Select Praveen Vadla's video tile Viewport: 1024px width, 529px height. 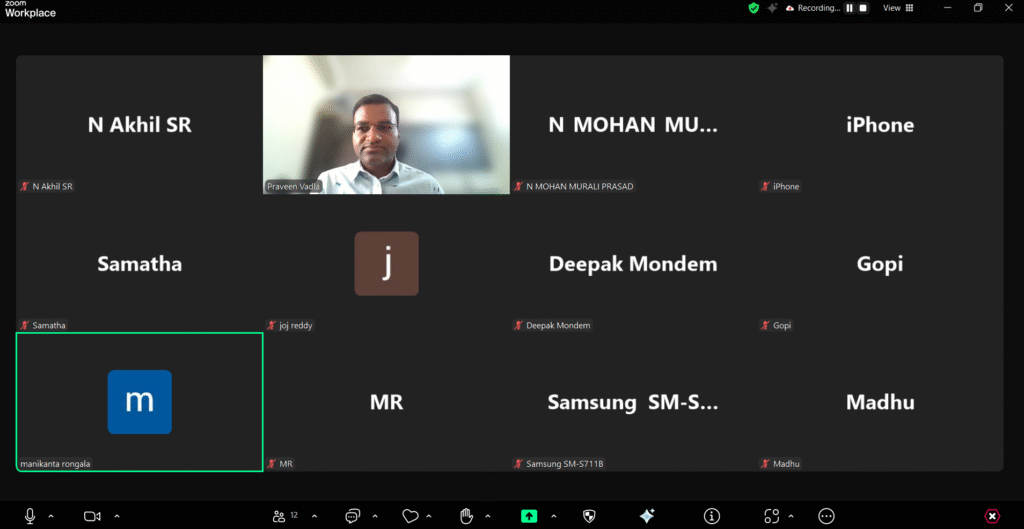(386, 124)
